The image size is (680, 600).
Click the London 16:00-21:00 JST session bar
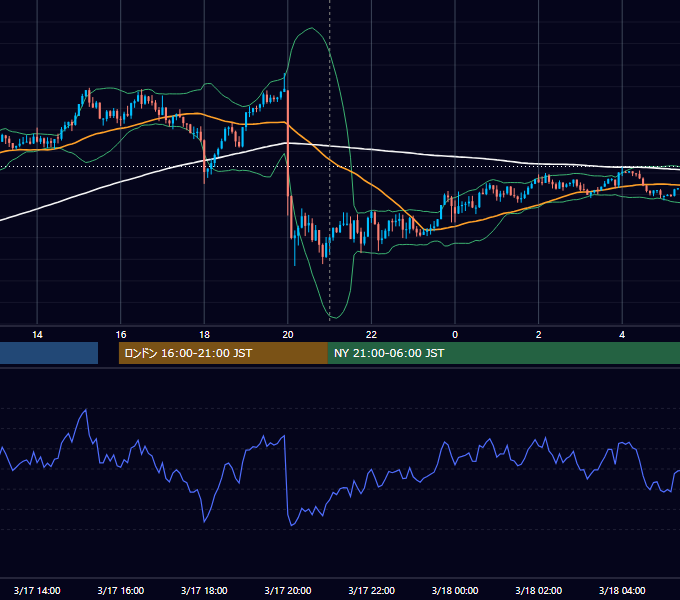click(223, 353)
